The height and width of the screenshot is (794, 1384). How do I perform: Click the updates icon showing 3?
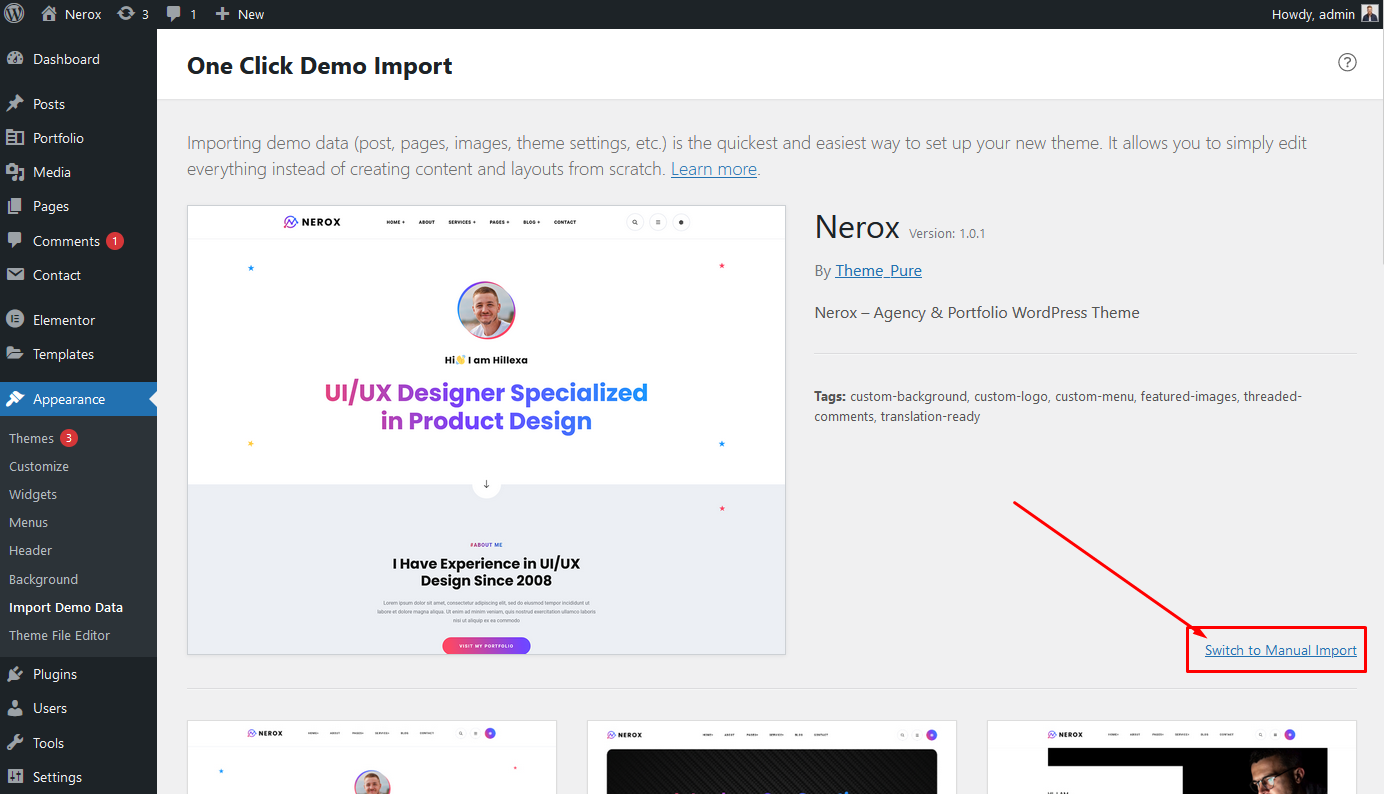point(126,14)
